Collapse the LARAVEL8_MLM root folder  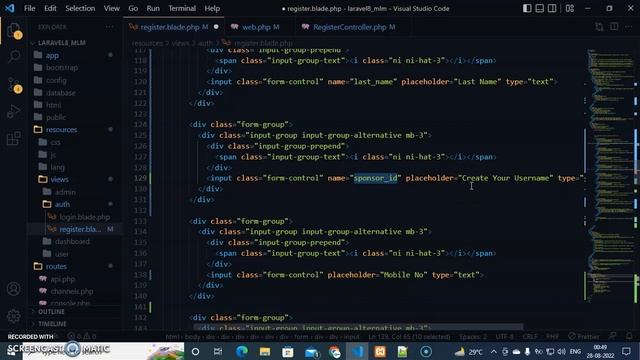61,42
